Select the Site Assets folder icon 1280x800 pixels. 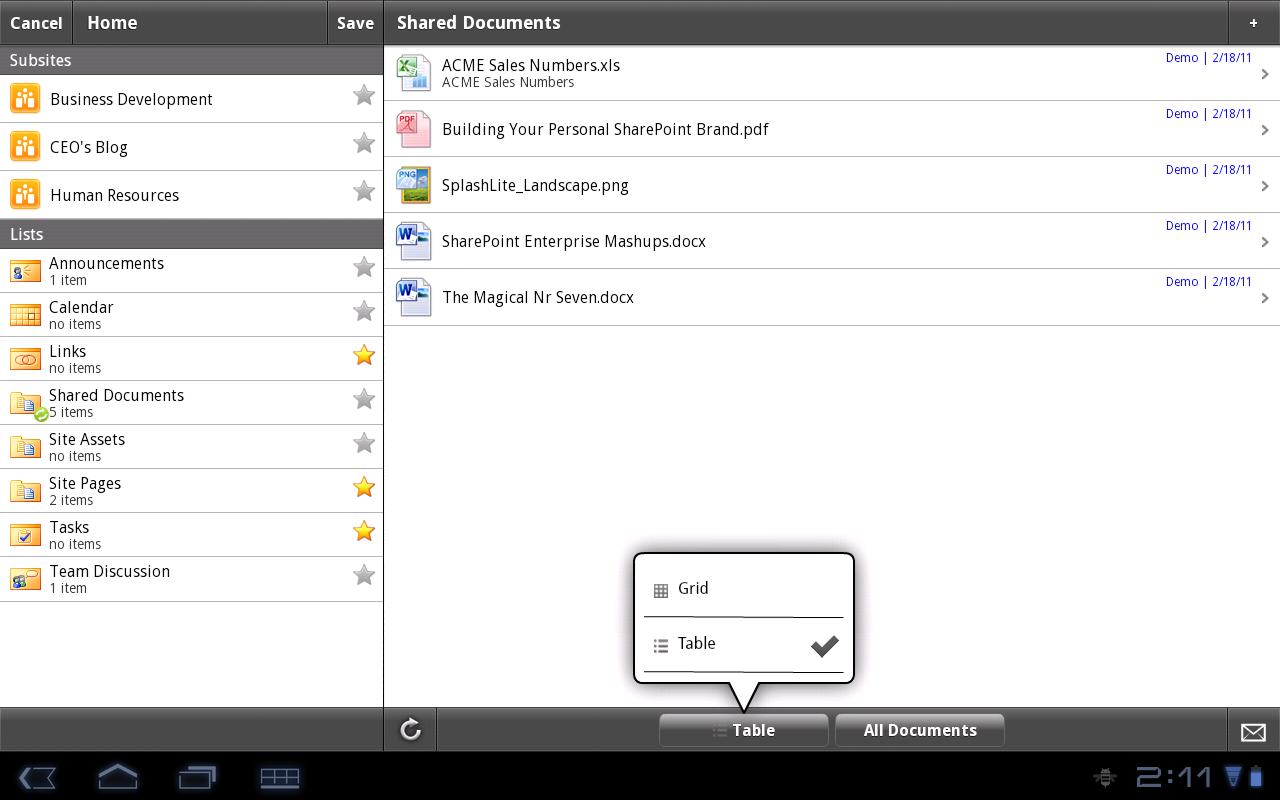[x=25, y=446]
